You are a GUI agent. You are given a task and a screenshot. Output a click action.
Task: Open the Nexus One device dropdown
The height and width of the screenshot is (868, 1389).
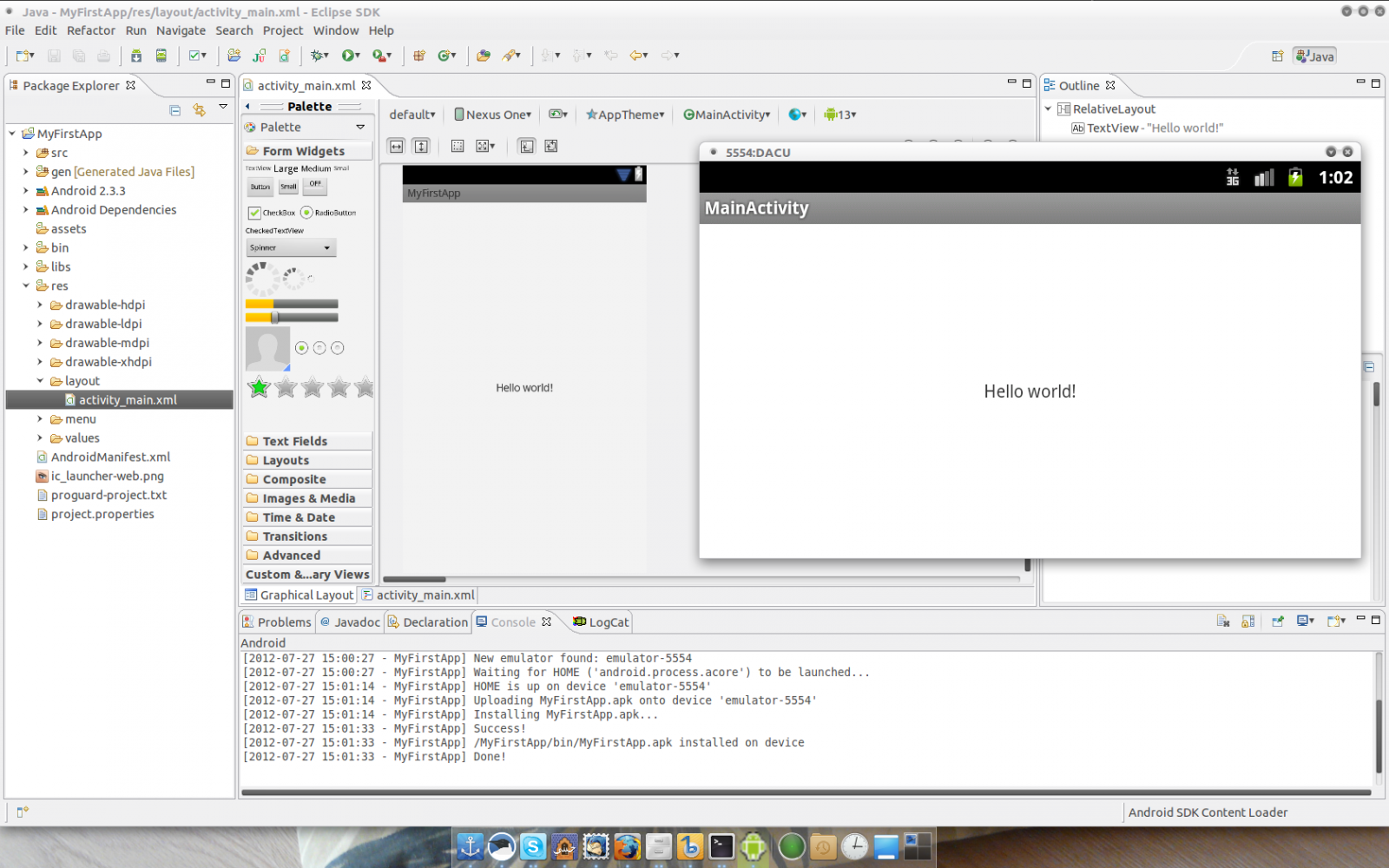(493, 115)
